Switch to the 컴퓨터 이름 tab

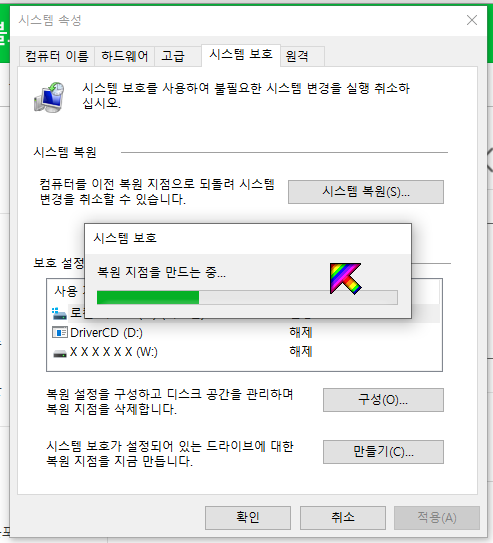pyautogui.click(x=57, y=56)
